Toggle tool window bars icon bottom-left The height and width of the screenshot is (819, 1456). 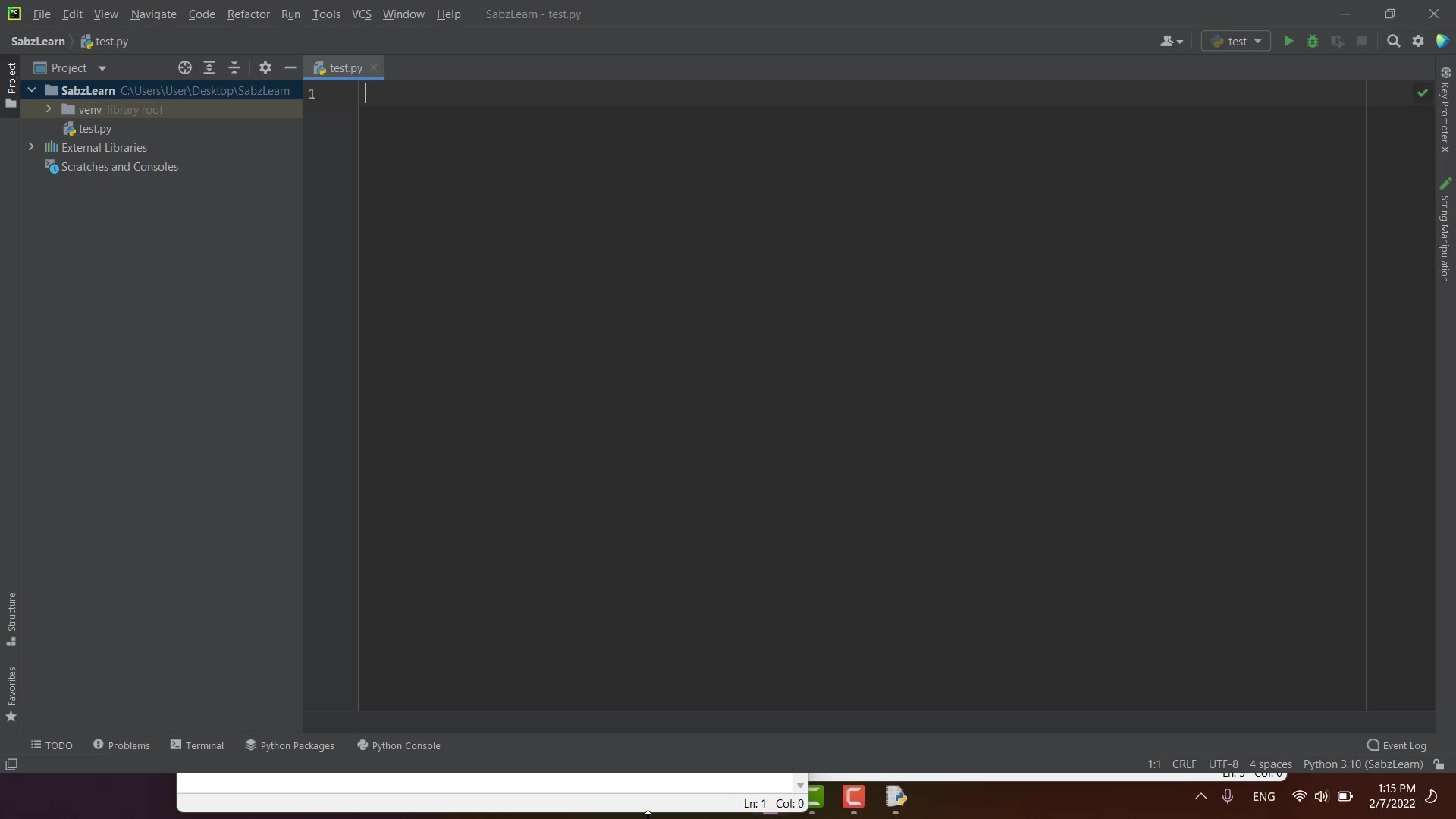[11, 764]
